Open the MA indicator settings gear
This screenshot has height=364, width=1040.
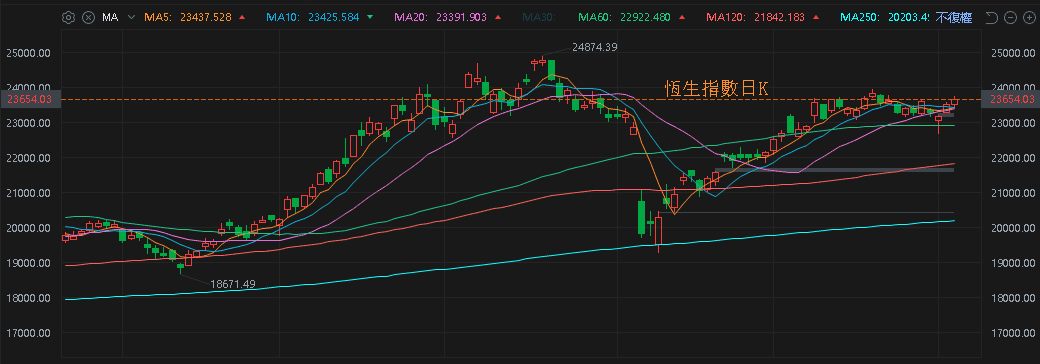pos(68,18)
